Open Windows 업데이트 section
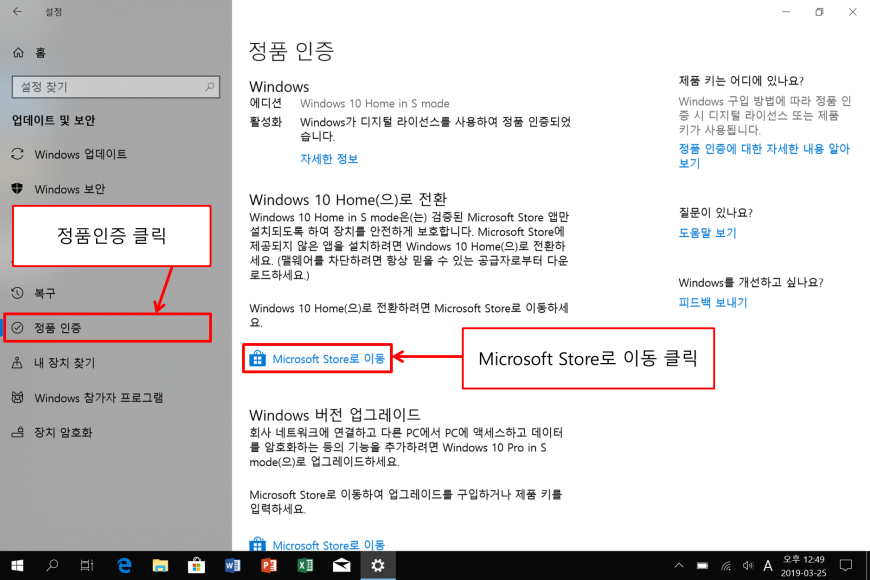The width and height of the screenshot is (870, 580). click(80, 154)
